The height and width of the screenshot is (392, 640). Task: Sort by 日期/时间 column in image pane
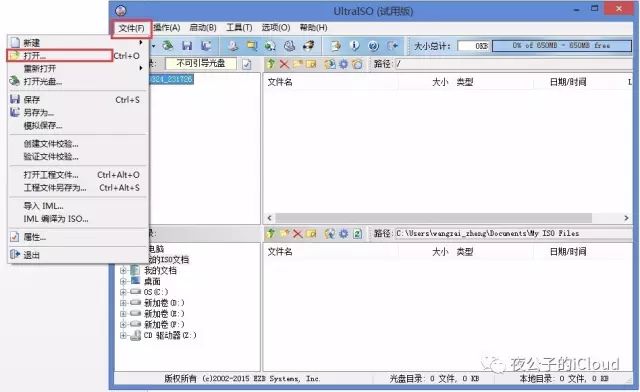pyautogui.click(x=568, y=82)
